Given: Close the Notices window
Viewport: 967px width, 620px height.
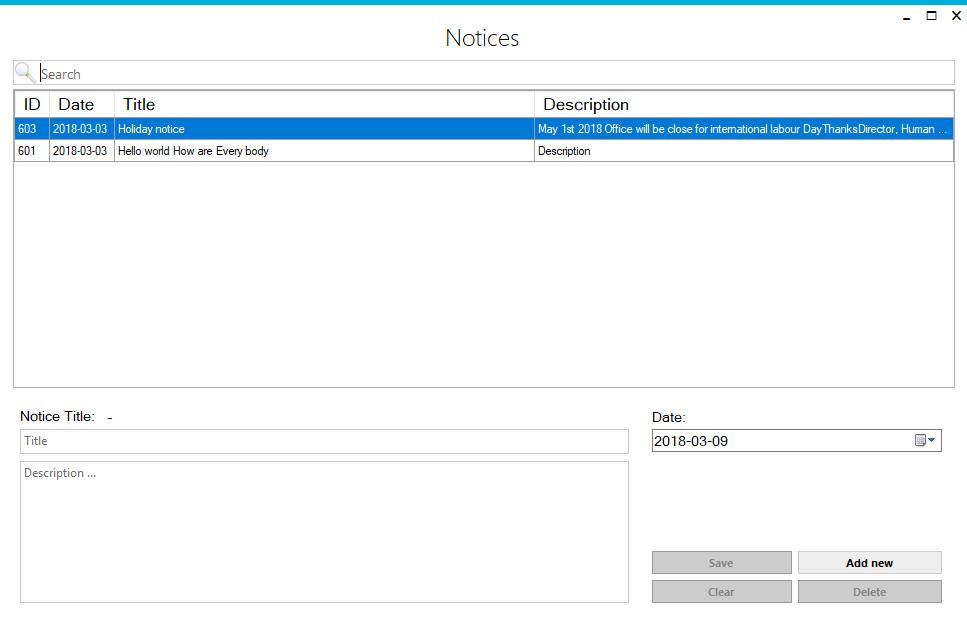Looking at the screenshot, I should click(957, 16).
